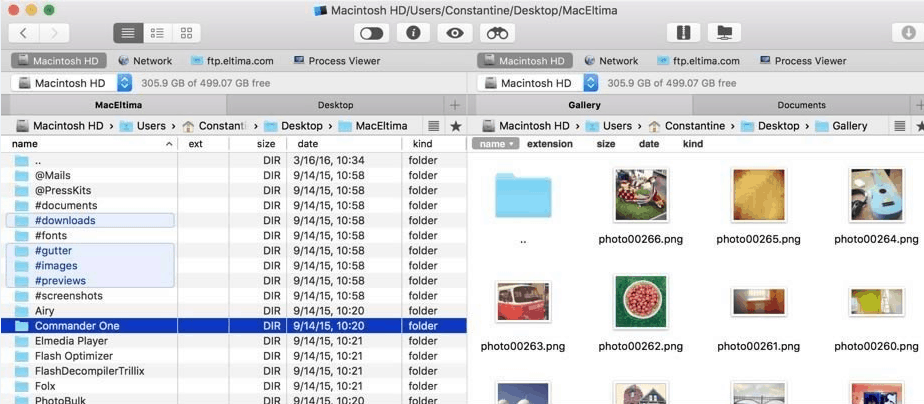This screenshot has width=924, height=404.
Task: Switch to brief list view mode
Action: click(157, 33)
